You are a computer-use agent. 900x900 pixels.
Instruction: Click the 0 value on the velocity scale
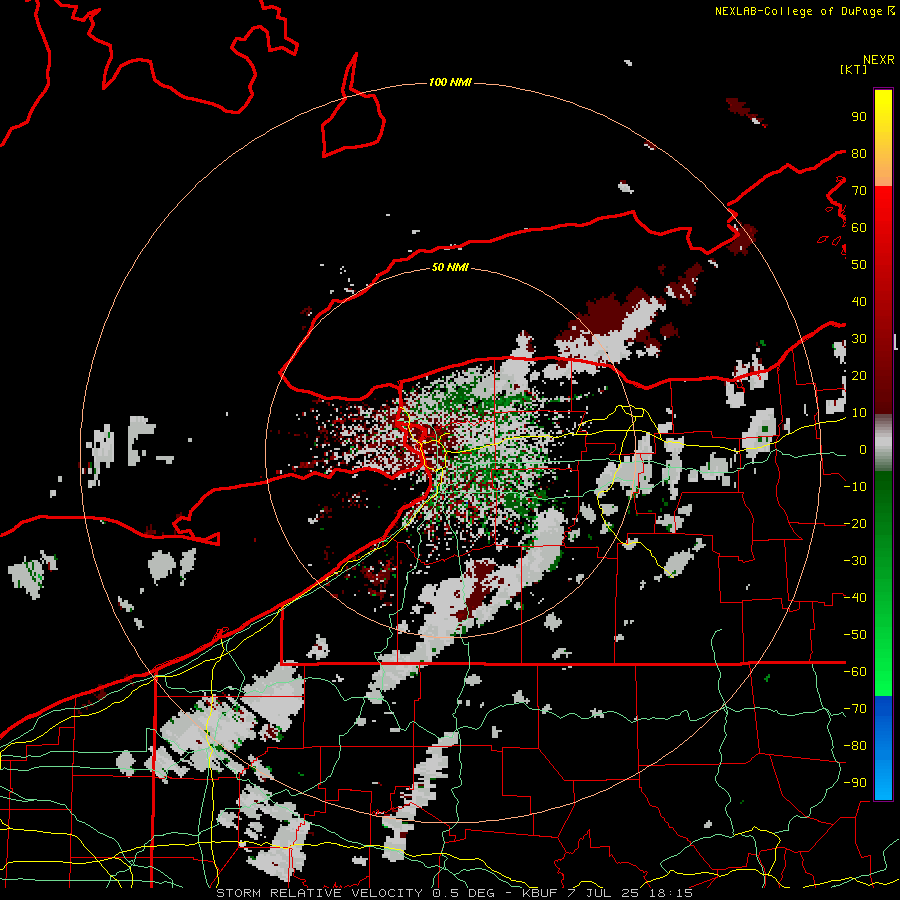[x=863, y=450]
